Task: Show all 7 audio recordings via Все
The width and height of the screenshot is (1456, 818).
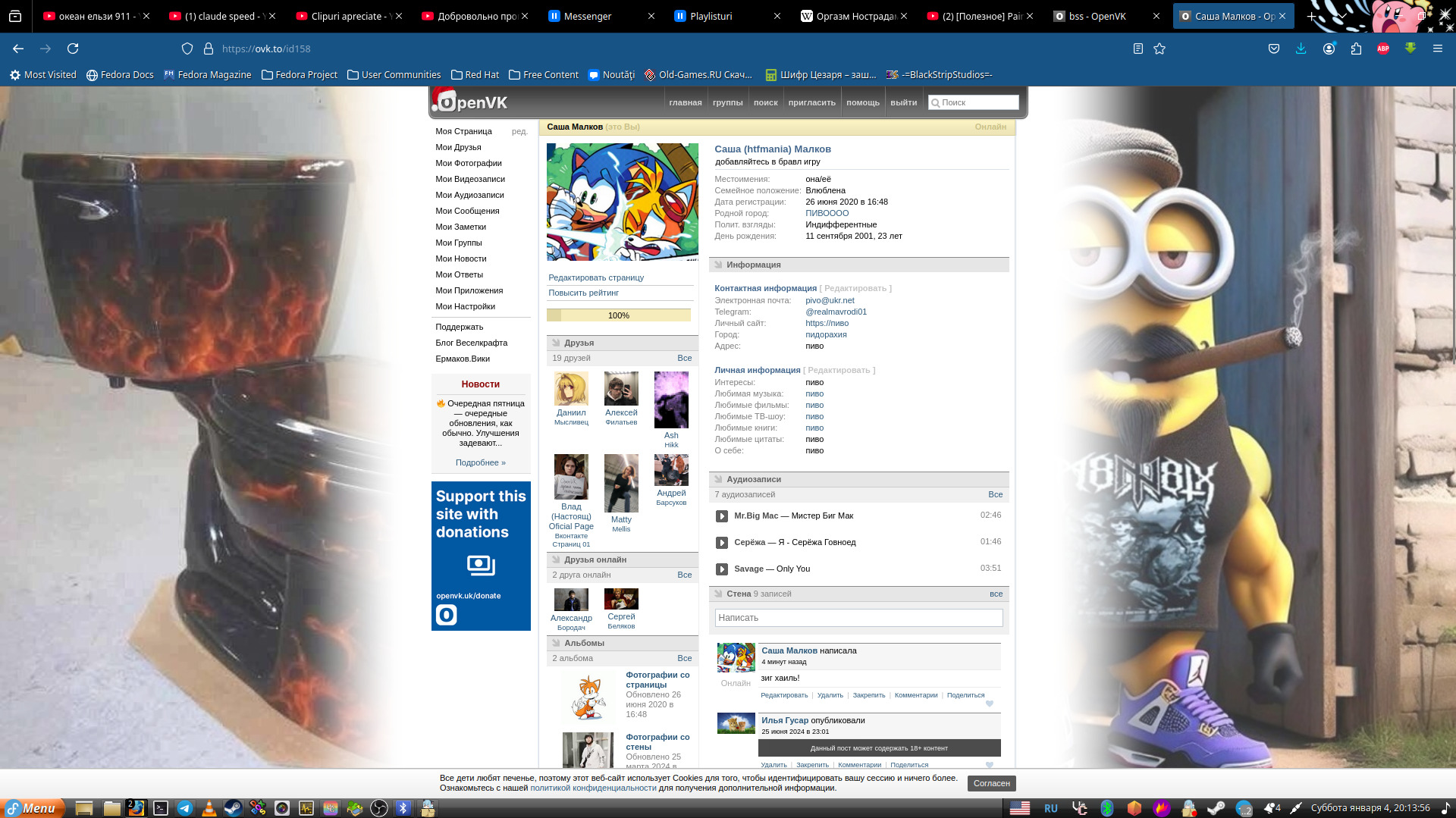Action: (996, 494)
